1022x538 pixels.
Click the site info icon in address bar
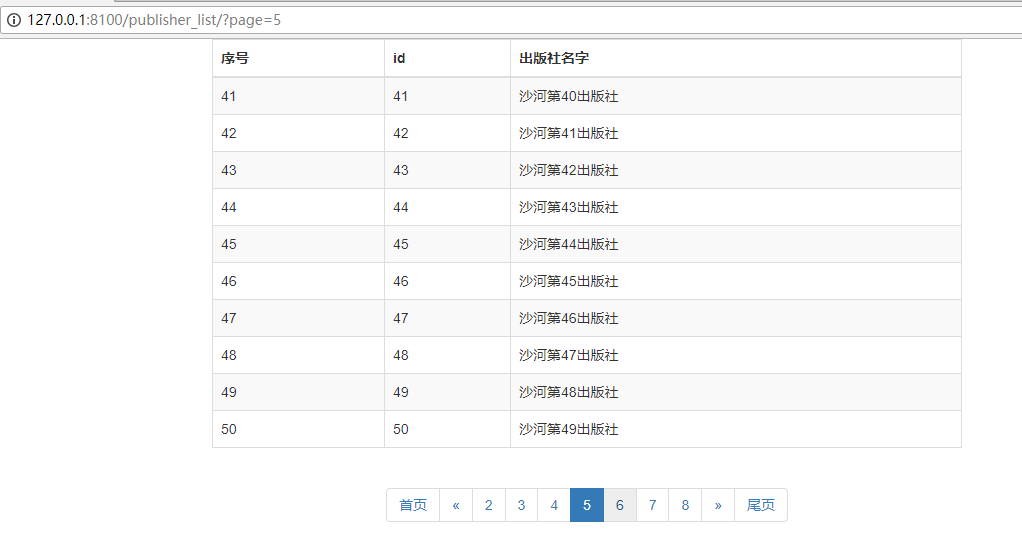pyautogui.click(x=14, y=20)
